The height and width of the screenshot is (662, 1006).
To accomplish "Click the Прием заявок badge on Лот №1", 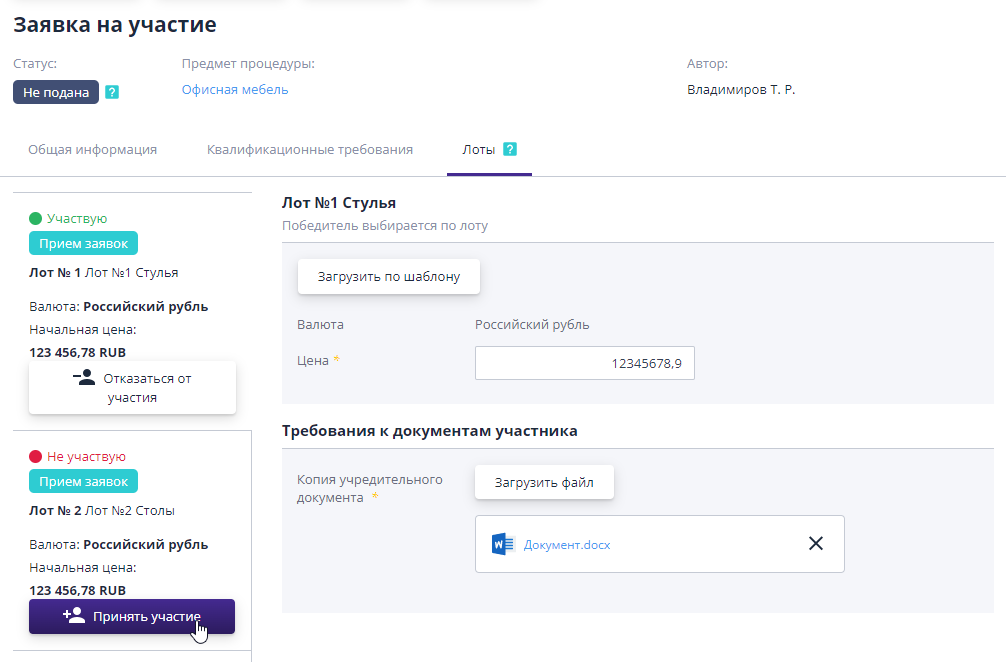I will (x=83, y=243).
